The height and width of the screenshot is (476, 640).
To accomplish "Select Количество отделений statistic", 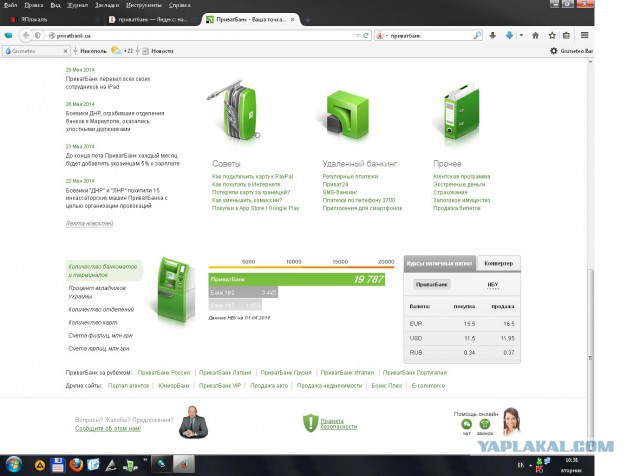I will point(101,309).
